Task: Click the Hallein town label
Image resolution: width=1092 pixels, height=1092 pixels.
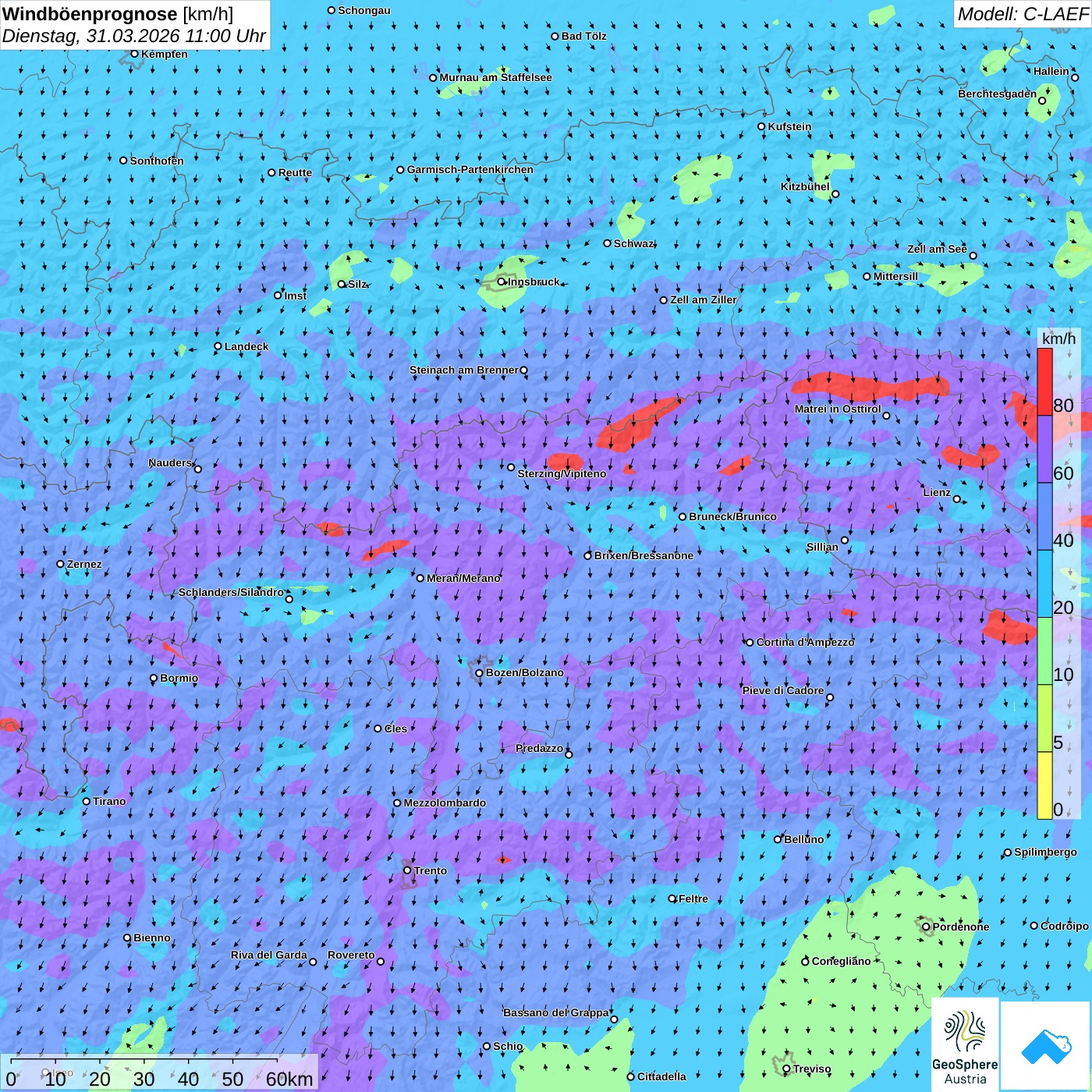Action: tap(1051, 71)
